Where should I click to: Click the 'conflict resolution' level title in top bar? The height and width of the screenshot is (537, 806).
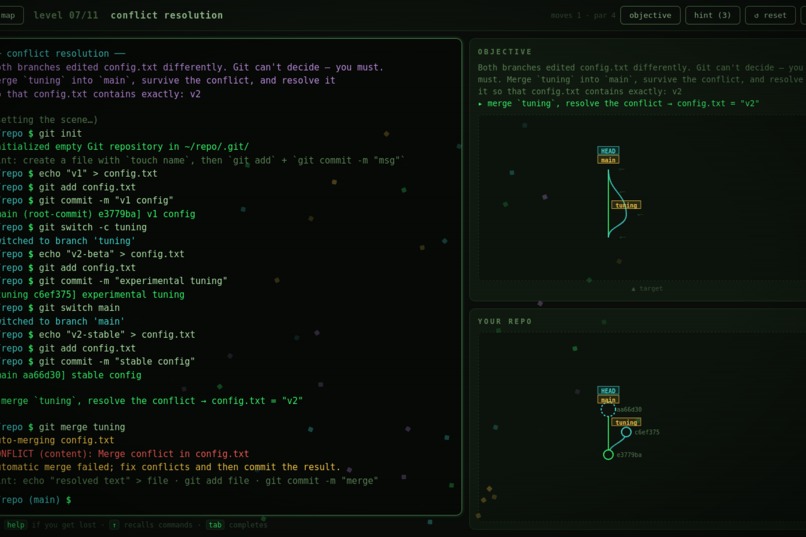pos(167,15)
